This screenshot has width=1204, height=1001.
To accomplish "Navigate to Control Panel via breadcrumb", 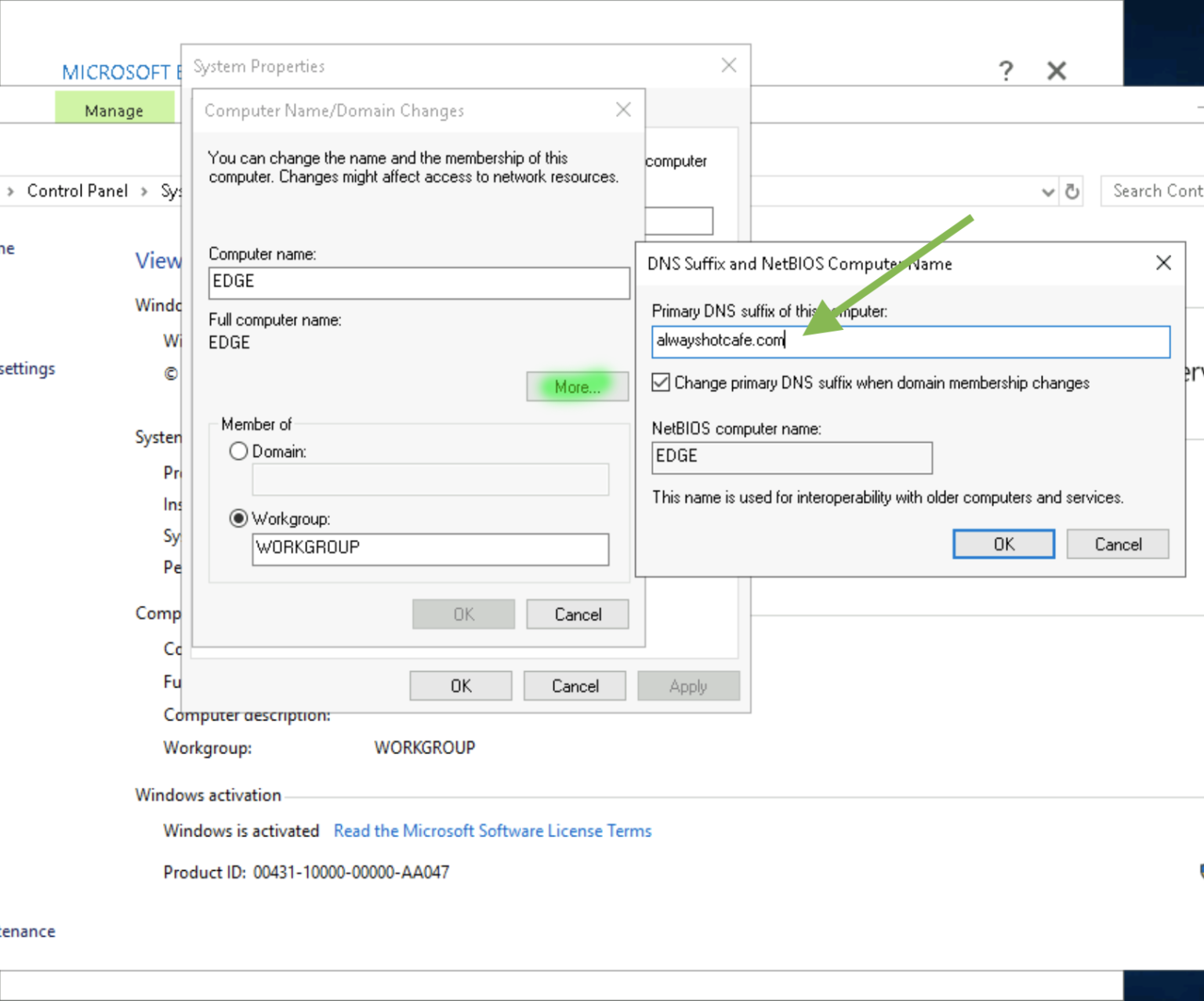I will [78, 191].
